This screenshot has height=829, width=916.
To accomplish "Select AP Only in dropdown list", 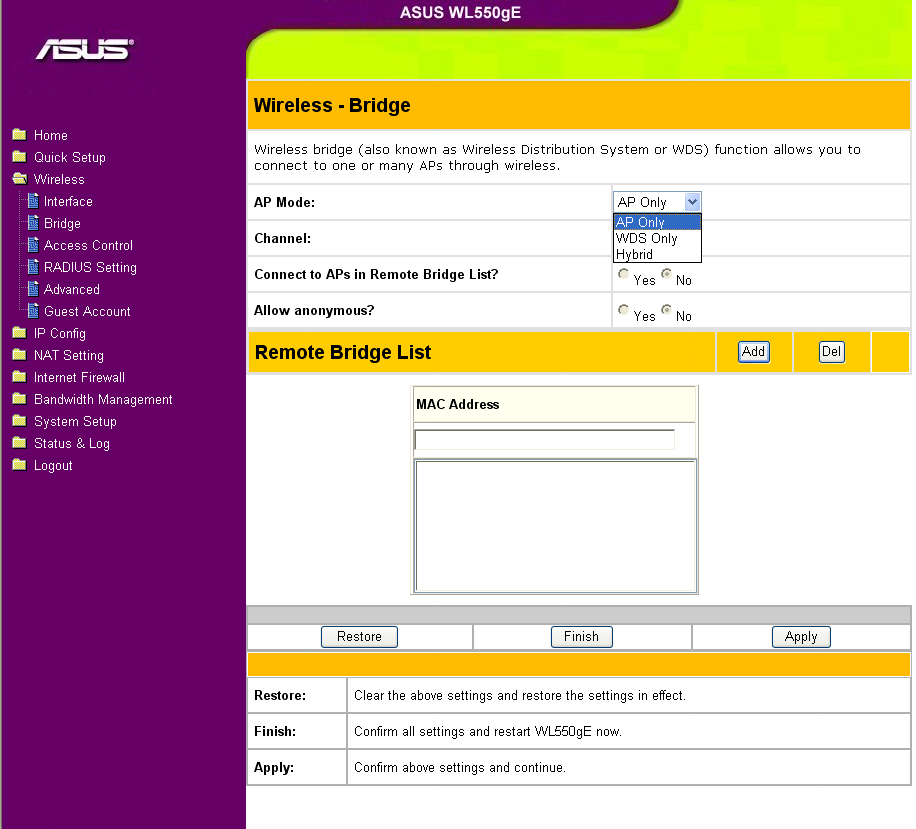I will click(x=657, y=222).
